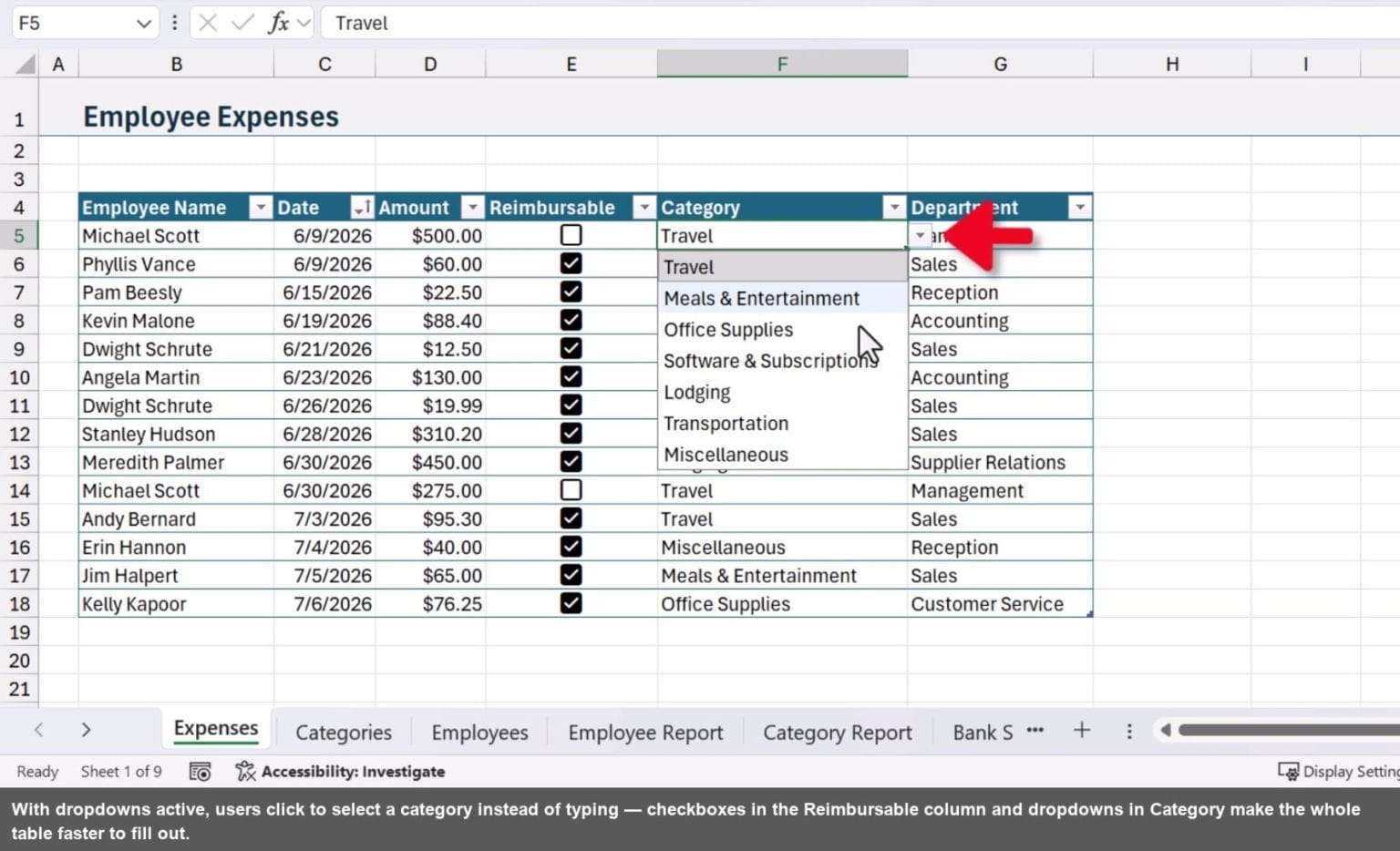Choose Meals & Entertainment from the dropdown list
This screenshot has height=851, width=1400.
(783, 299)
